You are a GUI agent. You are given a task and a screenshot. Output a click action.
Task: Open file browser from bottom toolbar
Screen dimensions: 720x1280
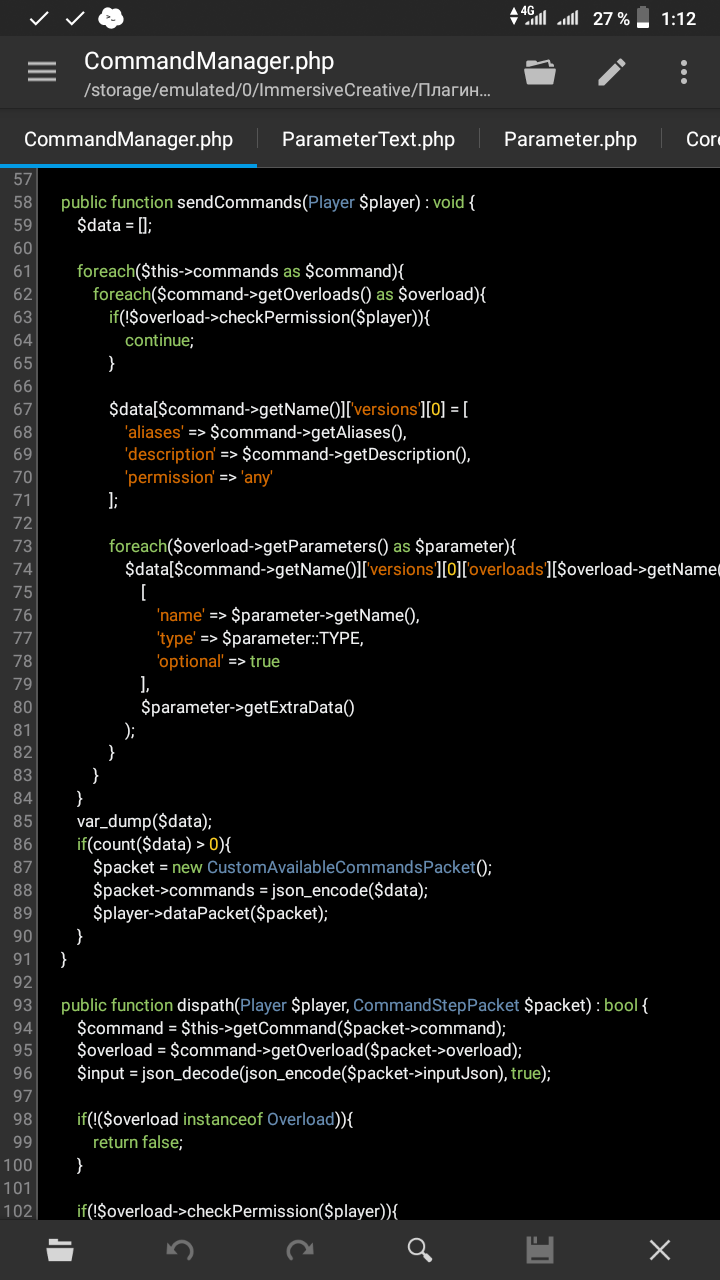pos(60,1249)
